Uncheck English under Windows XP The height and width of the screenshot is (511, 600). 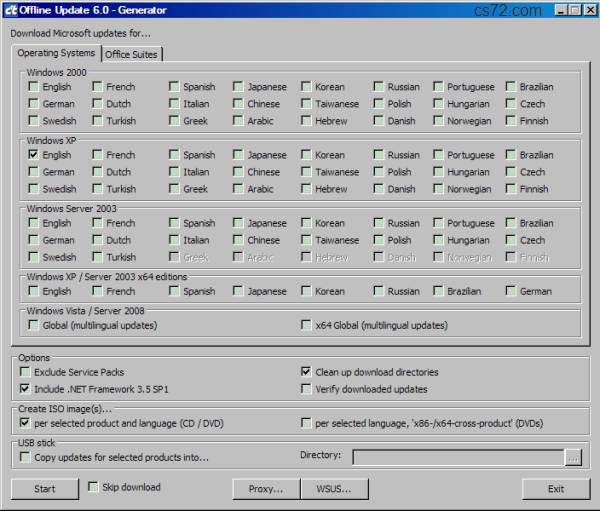tap(34, 155)
